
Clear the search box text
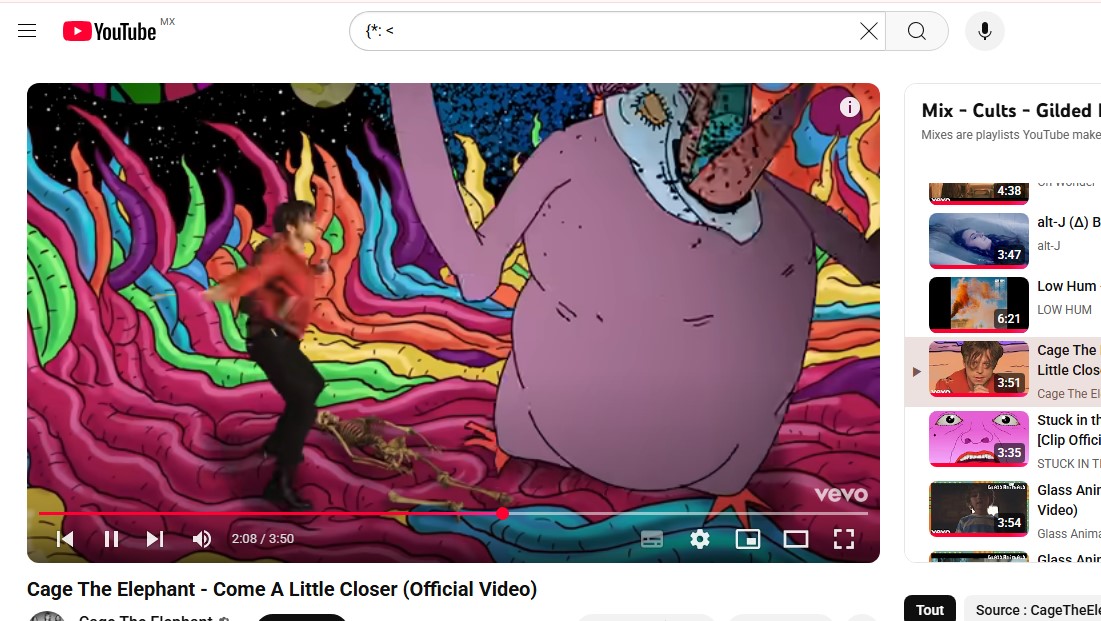point(869,31)
